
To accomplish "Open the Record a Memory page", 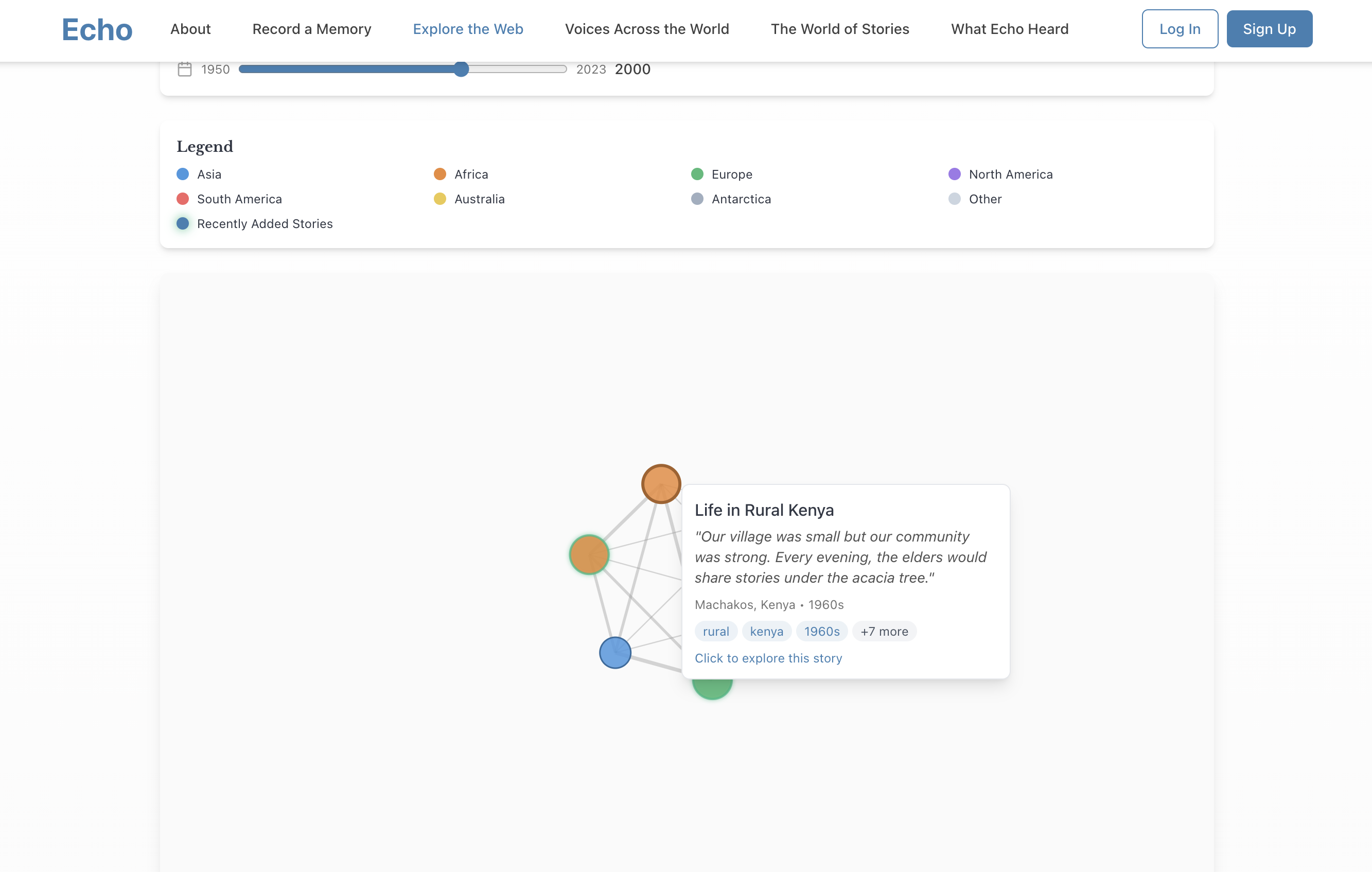I will [312, 29].
